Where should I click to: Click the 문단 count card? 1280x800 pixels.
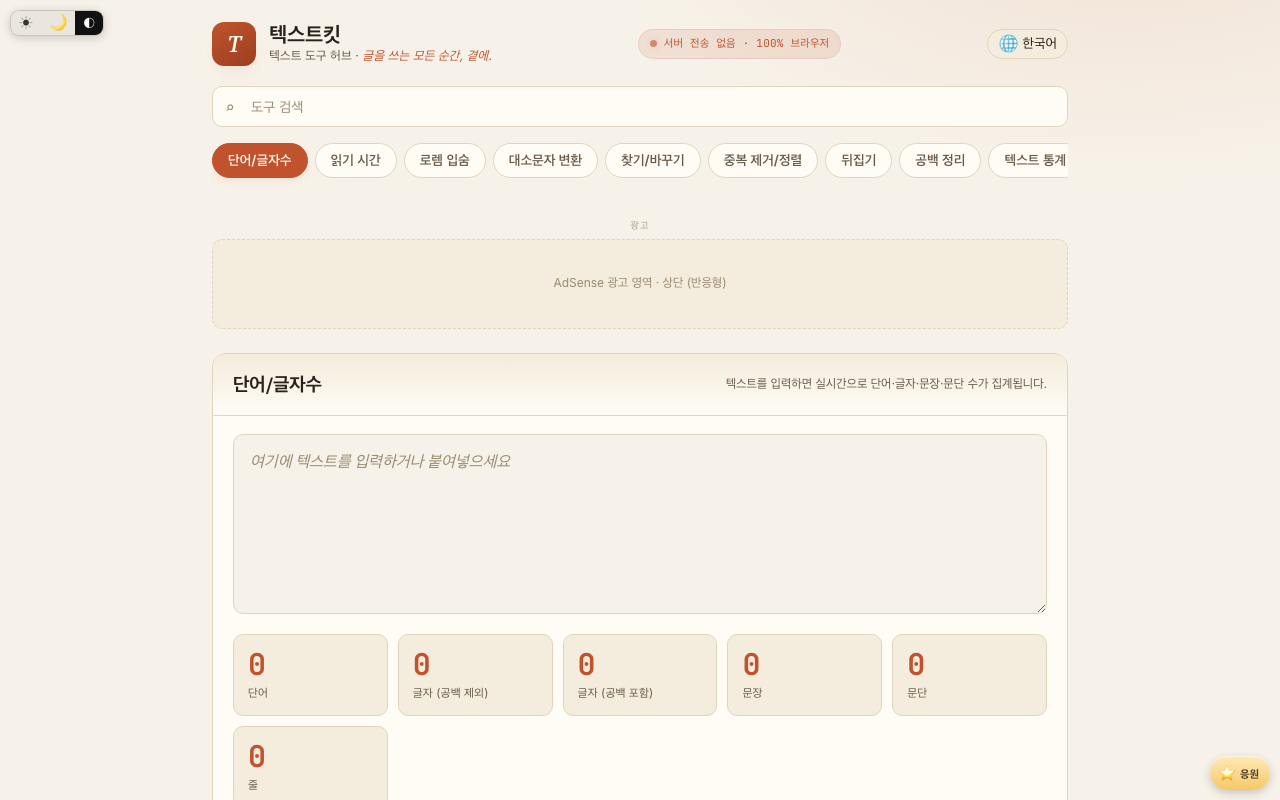[969, 675]
